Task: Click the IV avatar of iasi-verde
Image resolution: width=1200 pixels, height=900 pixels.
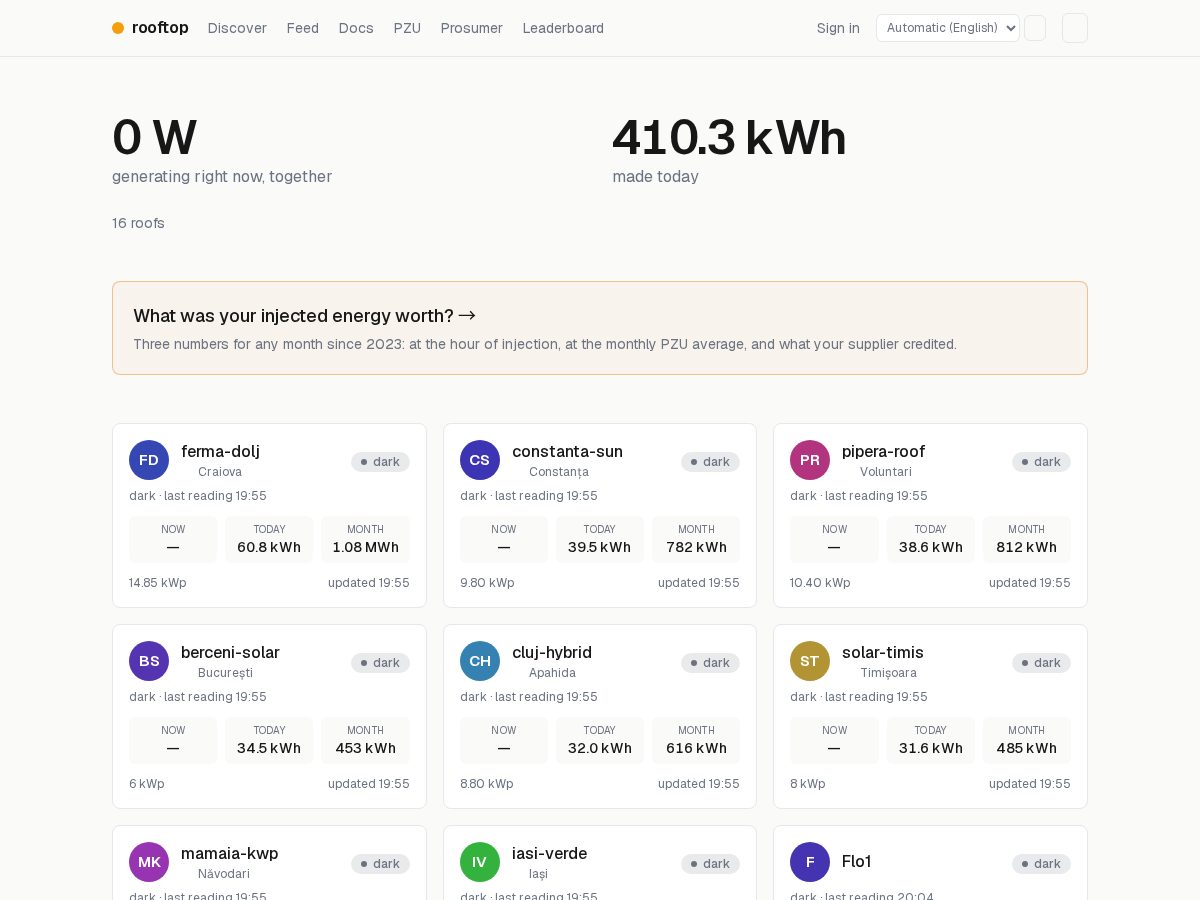Action: (x=480, y=862)
